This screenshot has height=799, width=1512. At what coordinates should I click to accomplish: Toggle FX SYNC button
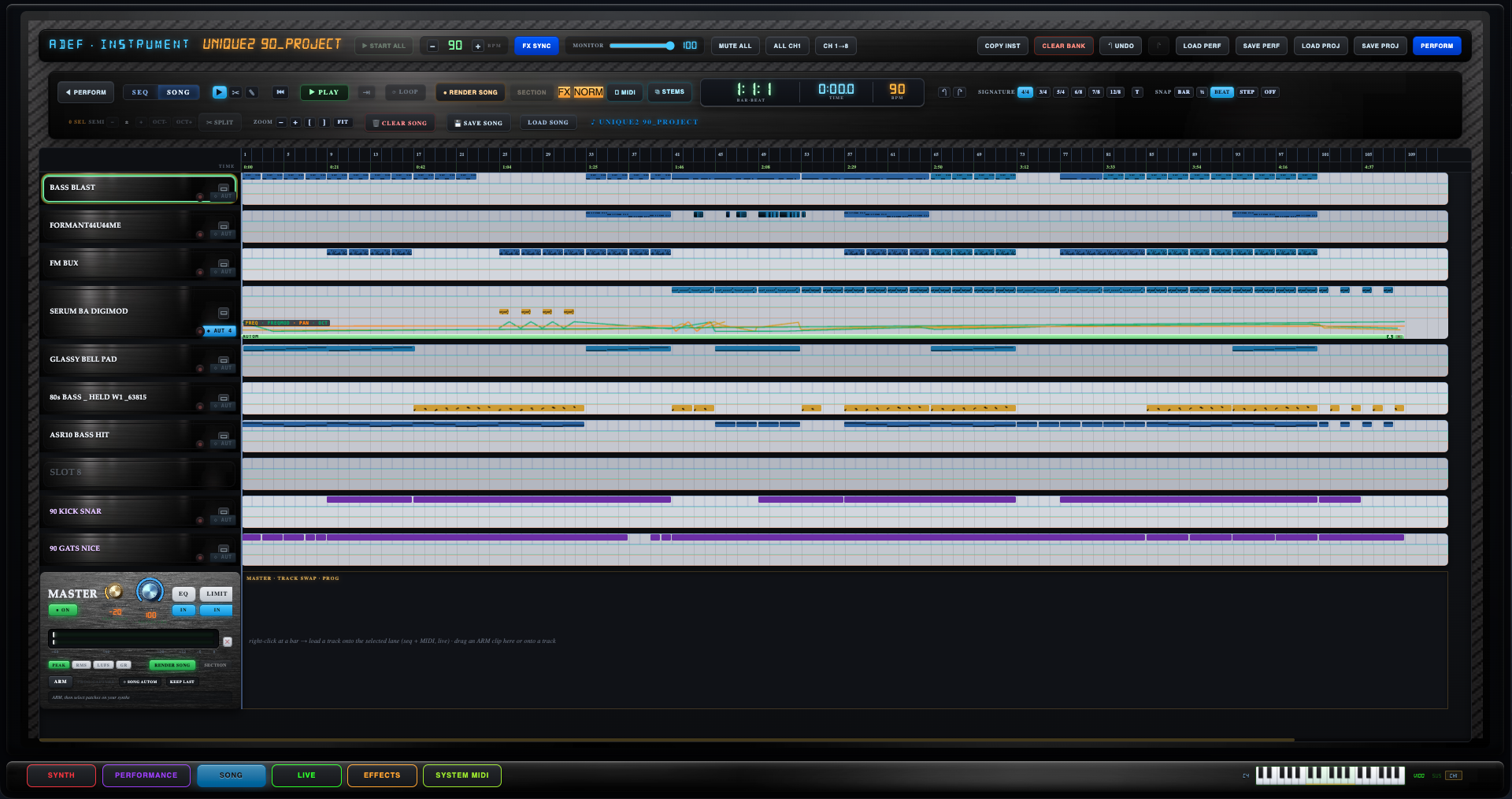[536, 46]
